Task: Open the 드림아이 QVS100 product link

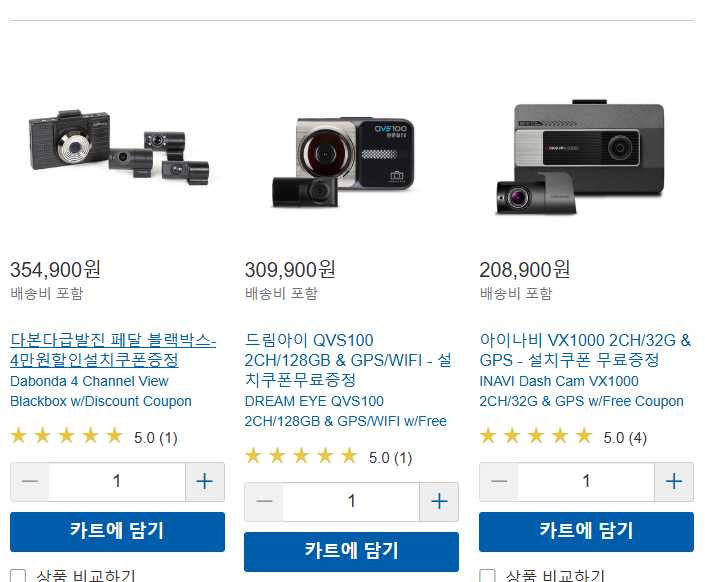Action: [x=348, y=360]
